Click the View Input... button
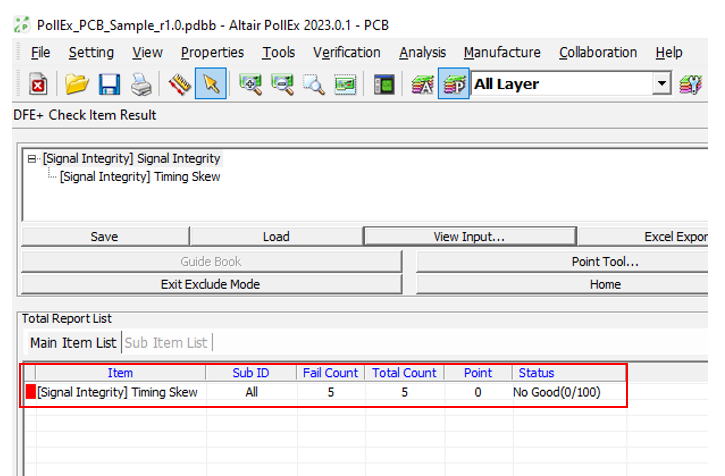 coord(469,237)
